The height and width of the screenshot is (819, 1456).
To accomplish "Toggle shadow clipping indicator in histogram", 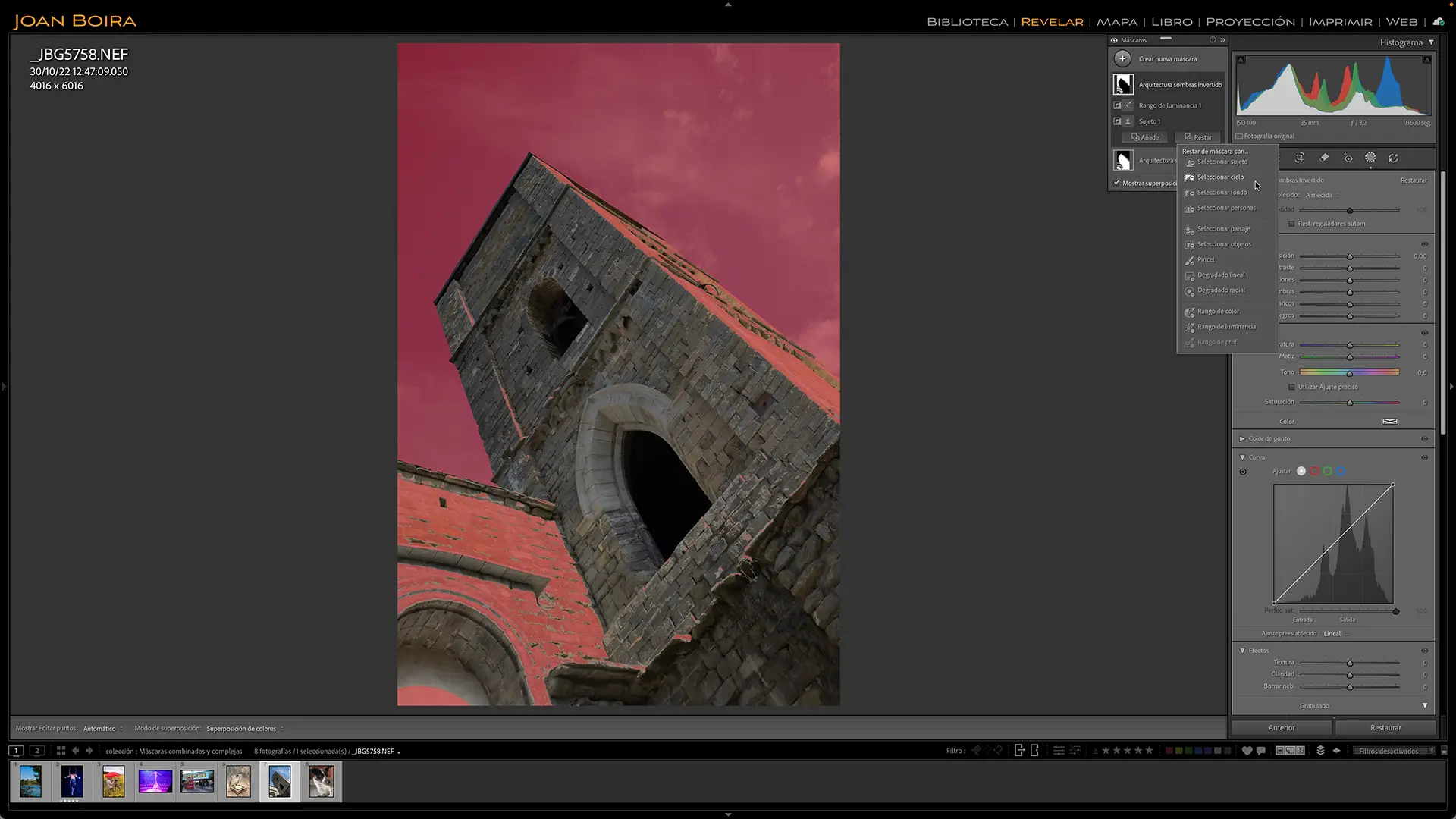I will [1241, 59].
